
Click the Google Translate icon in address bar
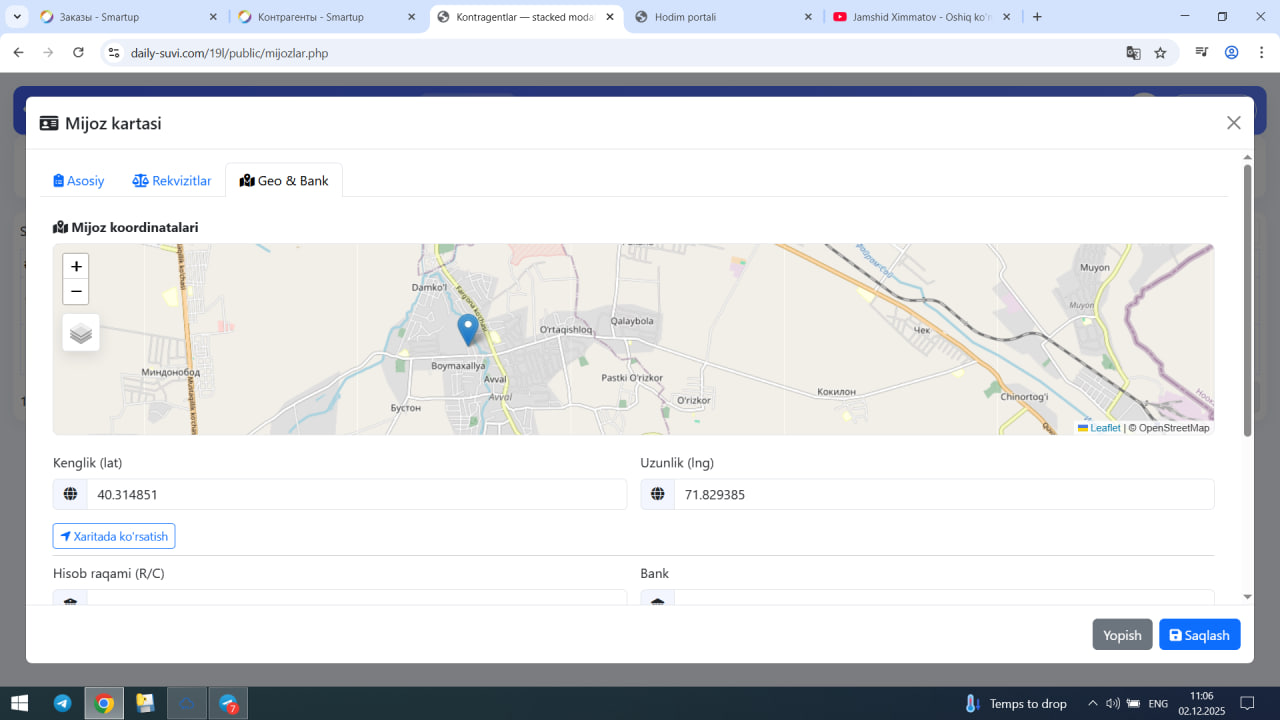pos(1133,53)
